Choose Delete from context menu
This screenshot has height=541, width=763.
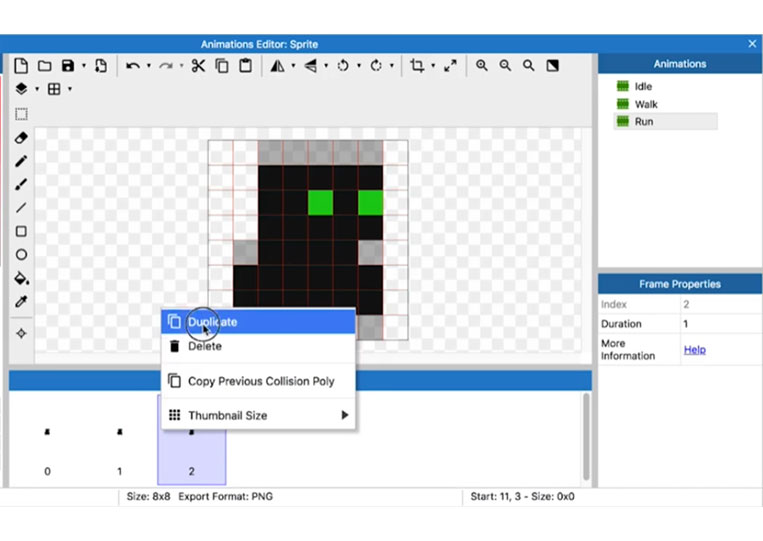tap(258, 346)
